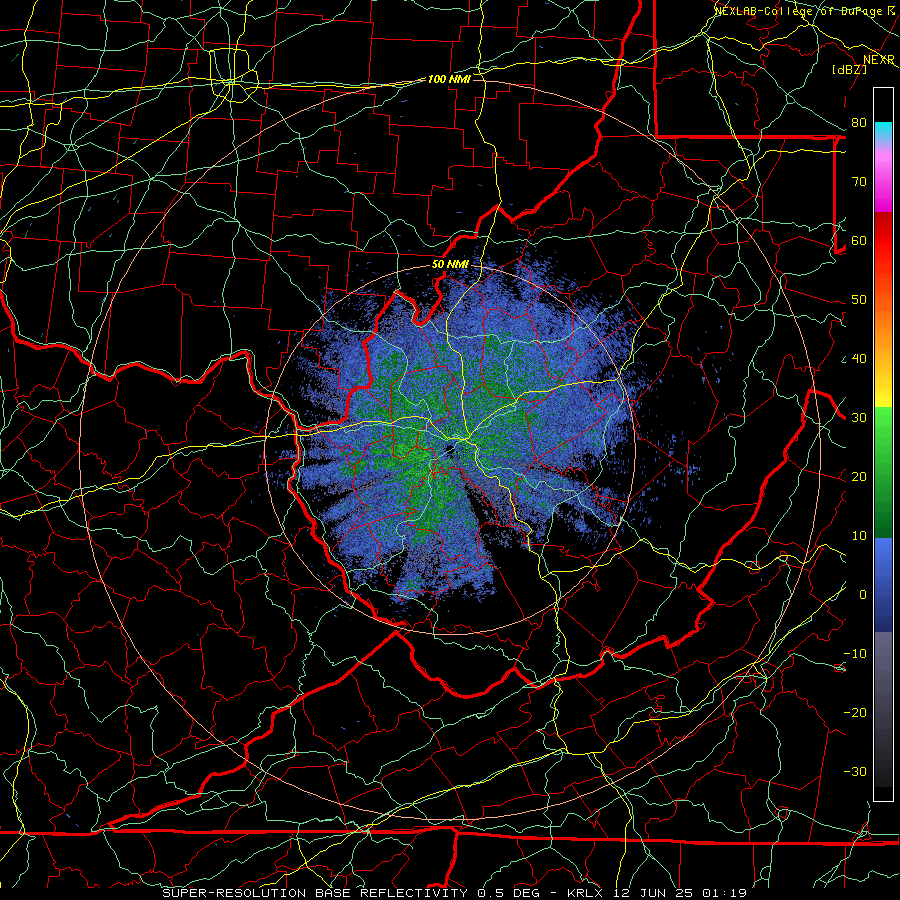900x900 pixels.
Task: Click the -30 dBZ scale label
Action: click(855, 771)
